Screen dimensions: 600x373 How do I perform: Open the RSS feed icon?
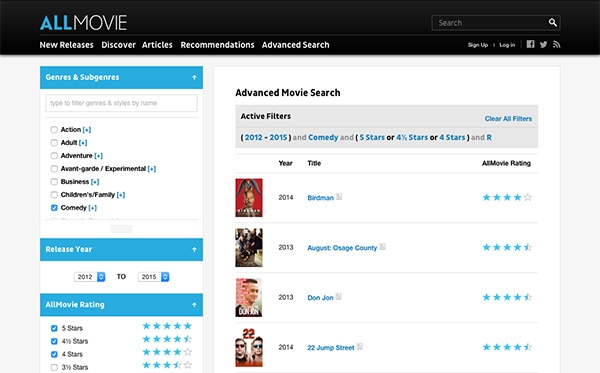click(x=556, y=44)
